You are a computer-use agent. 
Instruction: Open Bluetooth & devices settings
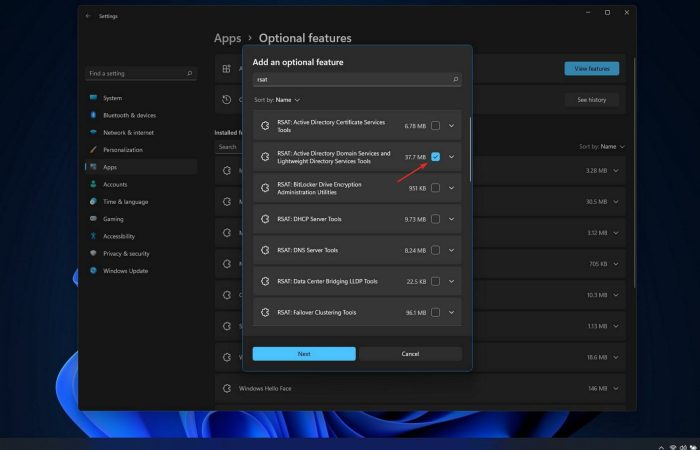pos(141,115)
